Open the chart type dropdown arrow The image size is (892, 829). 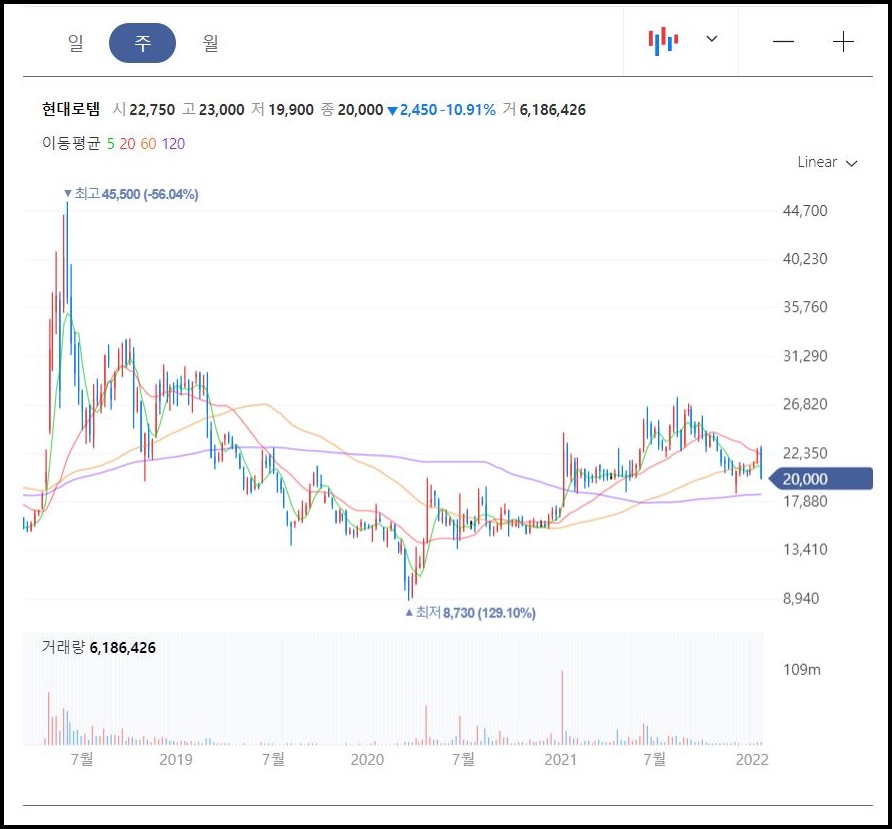pos(712,39)
